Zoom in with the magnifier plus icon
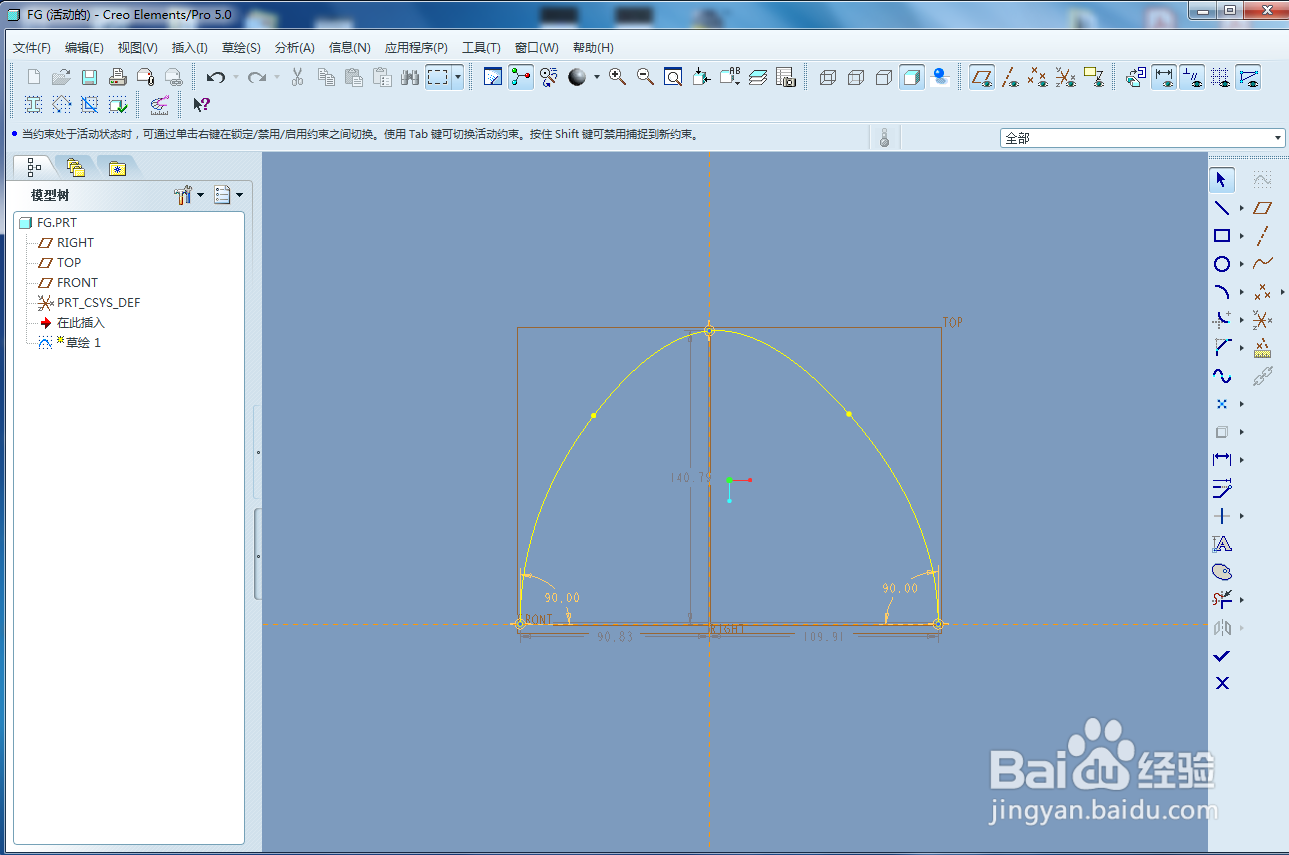 [x=617, y=77]
